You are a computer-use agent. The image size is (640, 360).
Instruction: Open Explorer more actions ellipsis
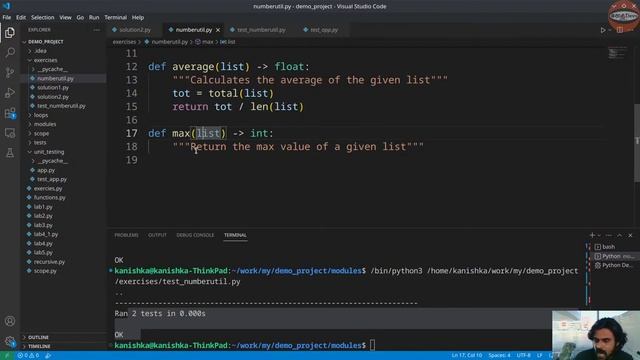[96, 30]
